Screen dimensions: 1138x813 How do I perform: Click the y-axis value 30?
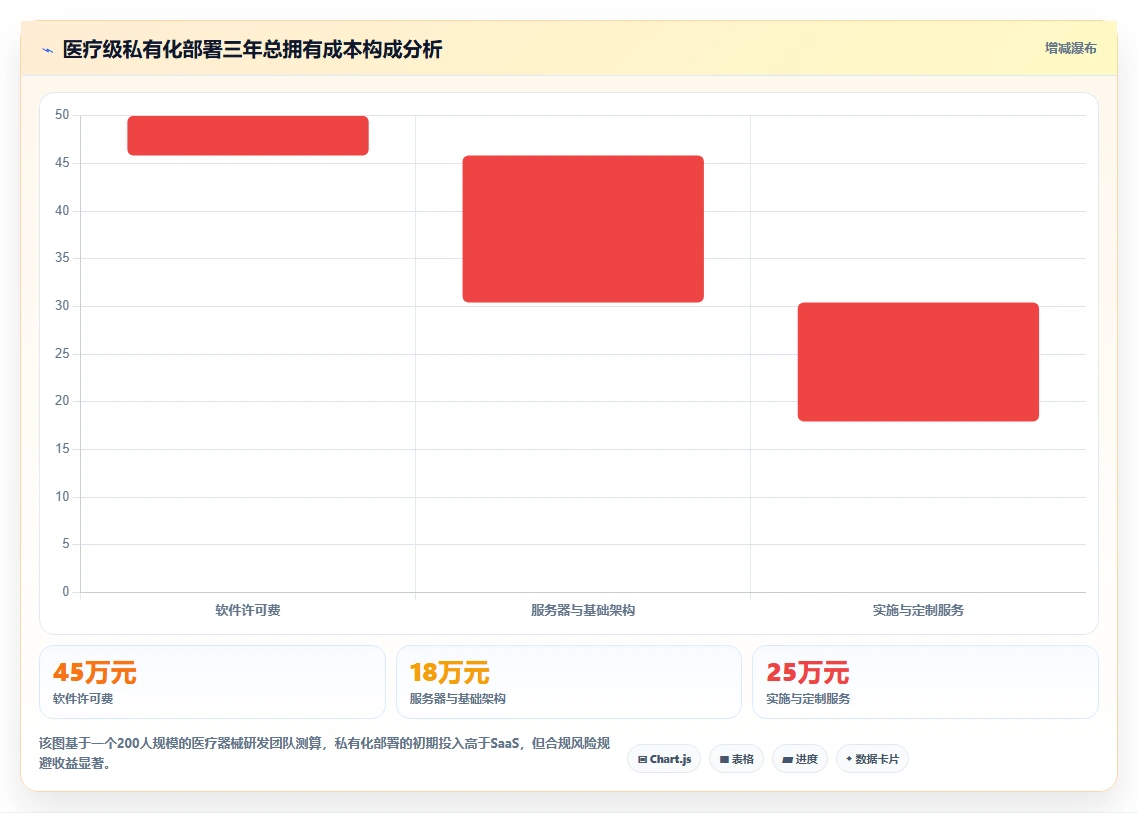pyautogui.click(x=62, y=306)
